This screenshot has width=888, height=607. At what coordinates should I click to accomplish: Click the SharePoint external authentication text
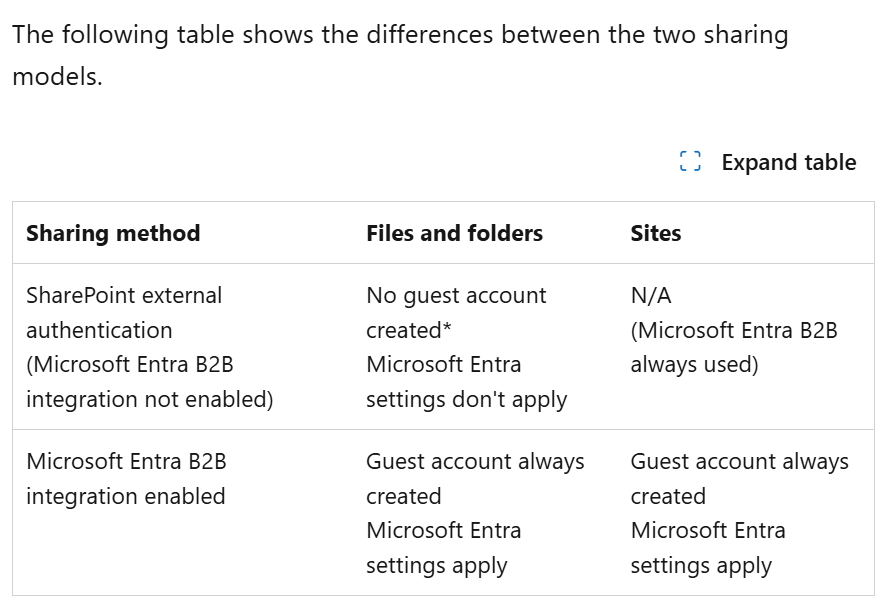click(124, 312)
